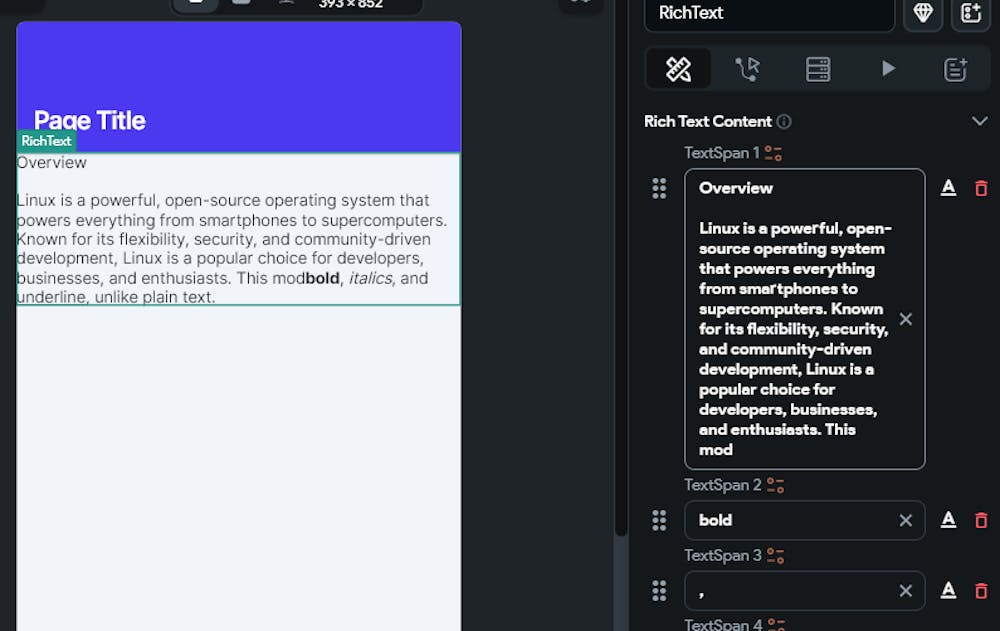Image resolution: width=1000 pixels, height=631 pixels.
Task: Click the add-to-component icon at the panel's top right
Action: (x=971, y=13)
